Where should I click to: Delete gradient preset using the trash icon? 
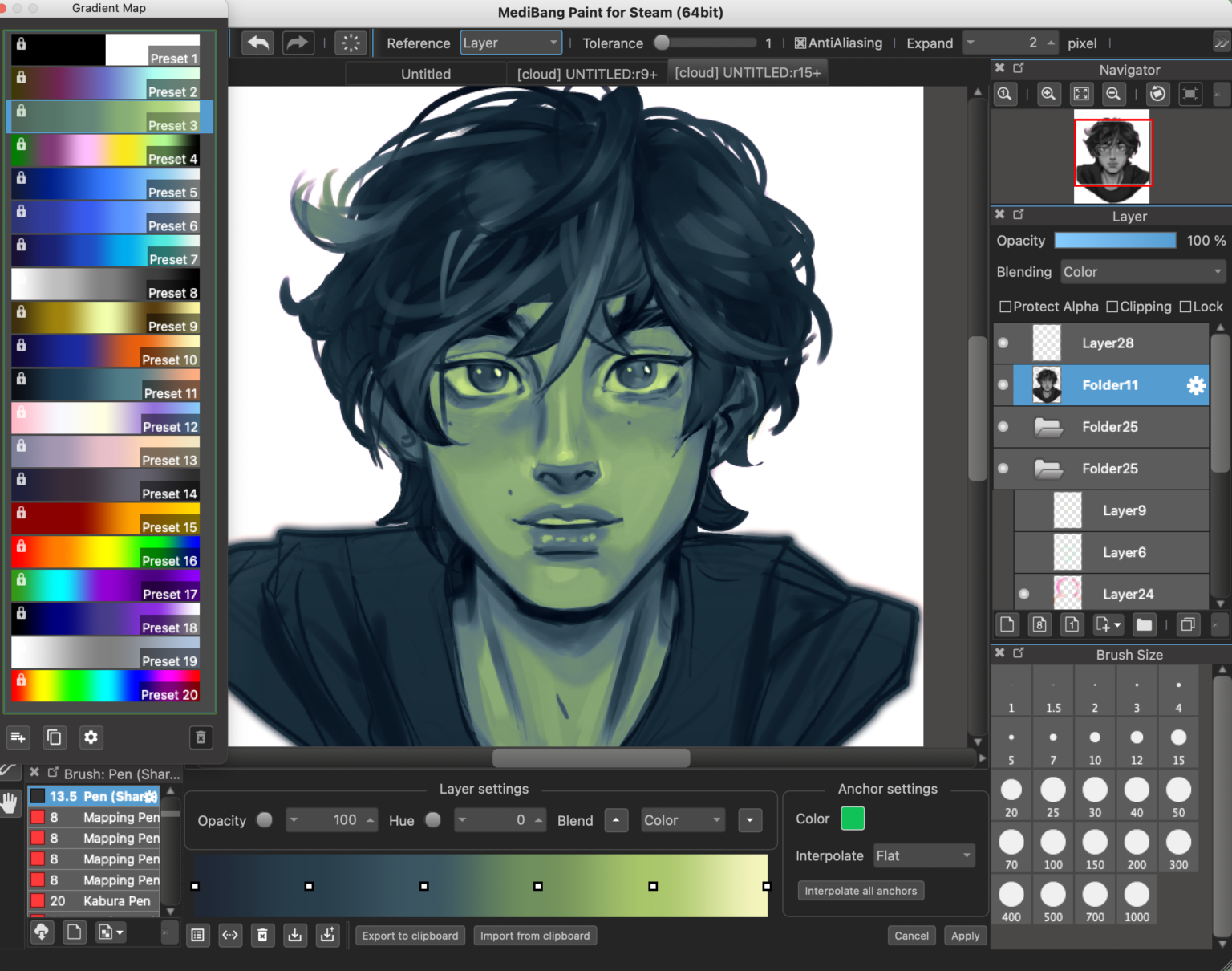(201, 737)
